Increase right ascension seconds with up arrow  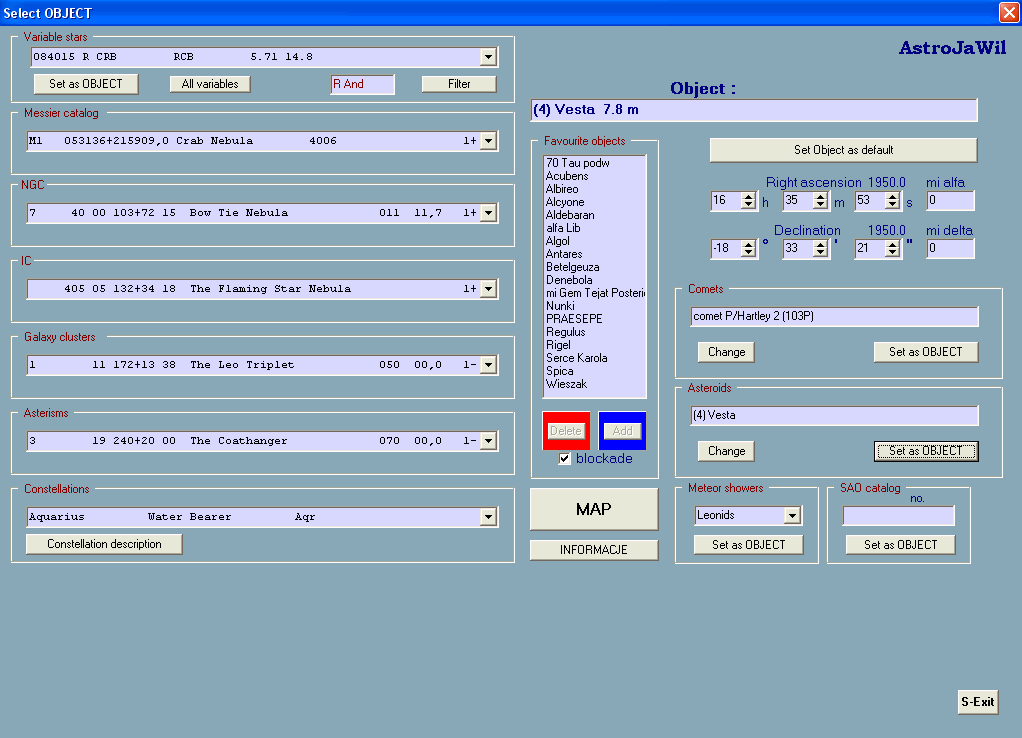892,197
